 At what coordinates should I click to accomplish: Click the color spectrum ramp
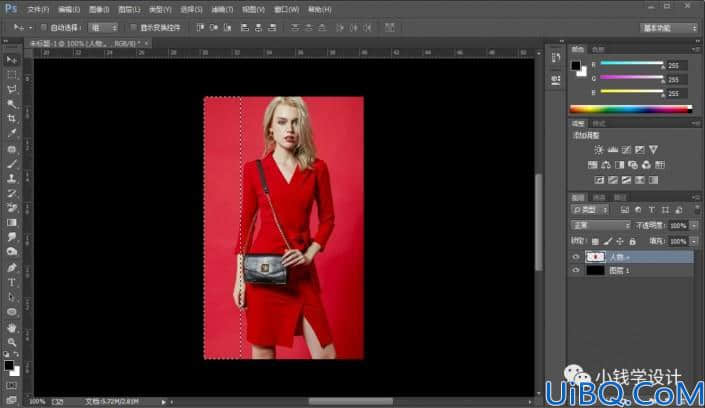(631, 109)
